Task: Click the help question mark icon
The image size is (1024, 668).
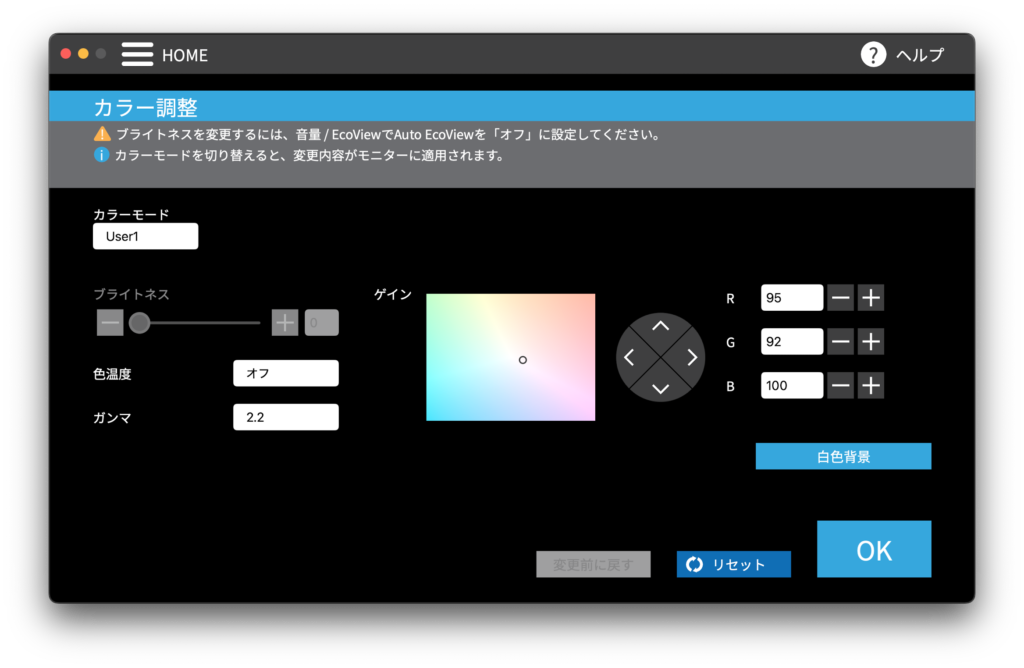Action: [873, 54]
